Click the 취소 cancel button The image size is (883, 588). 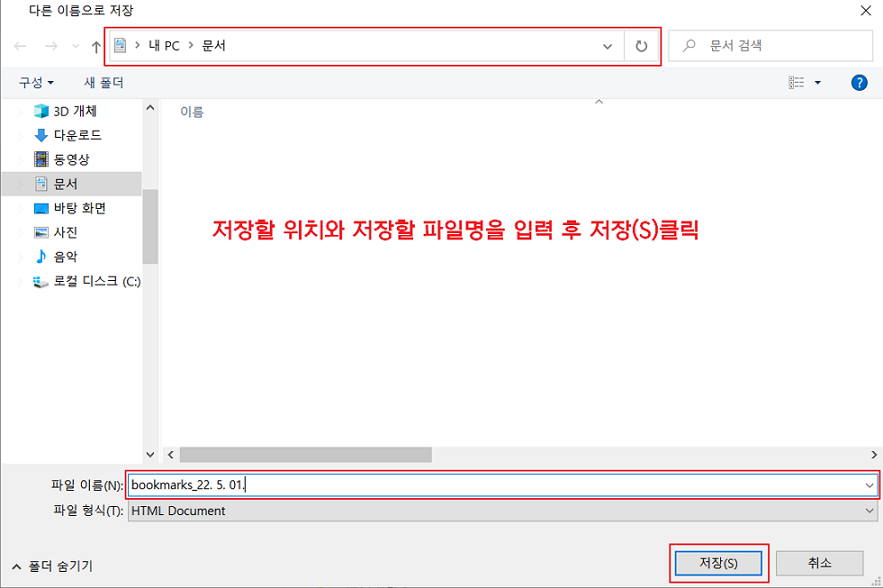pos(820,562)
